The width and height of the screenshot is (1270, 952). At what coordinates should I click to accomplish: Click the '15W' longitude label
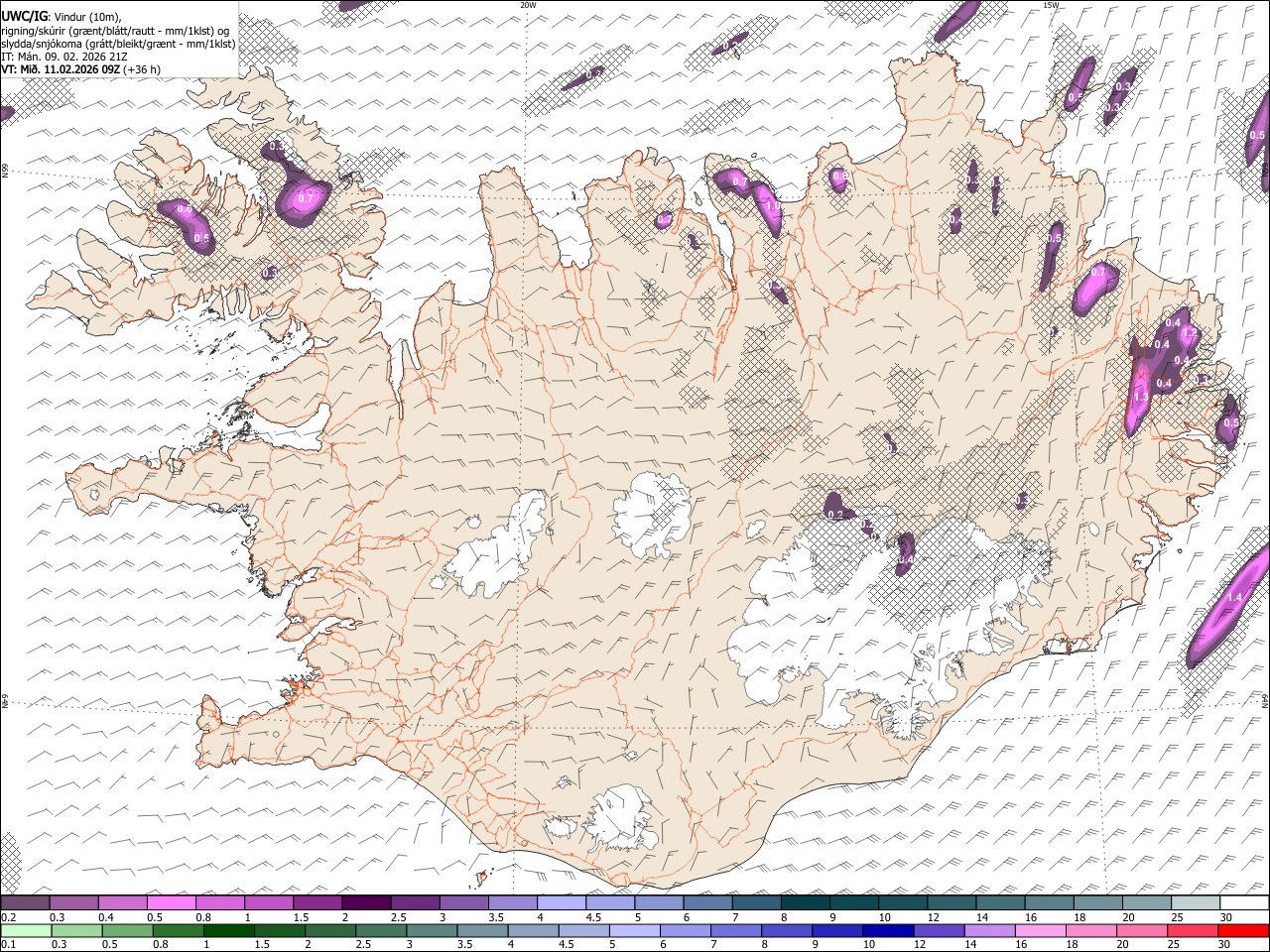point(1051,5)
